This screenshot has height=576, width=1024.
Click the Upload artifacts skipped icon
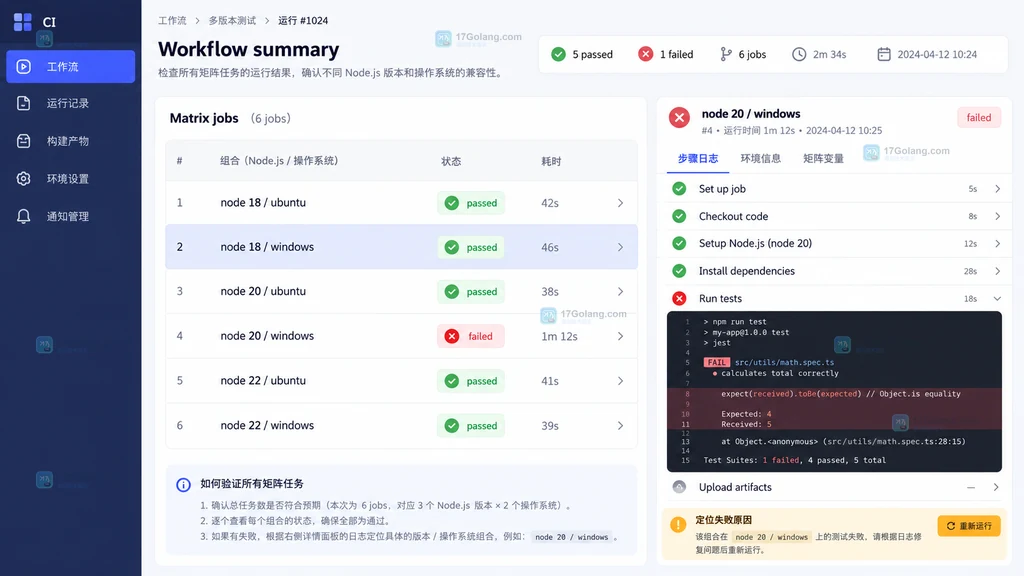(679, 487)
